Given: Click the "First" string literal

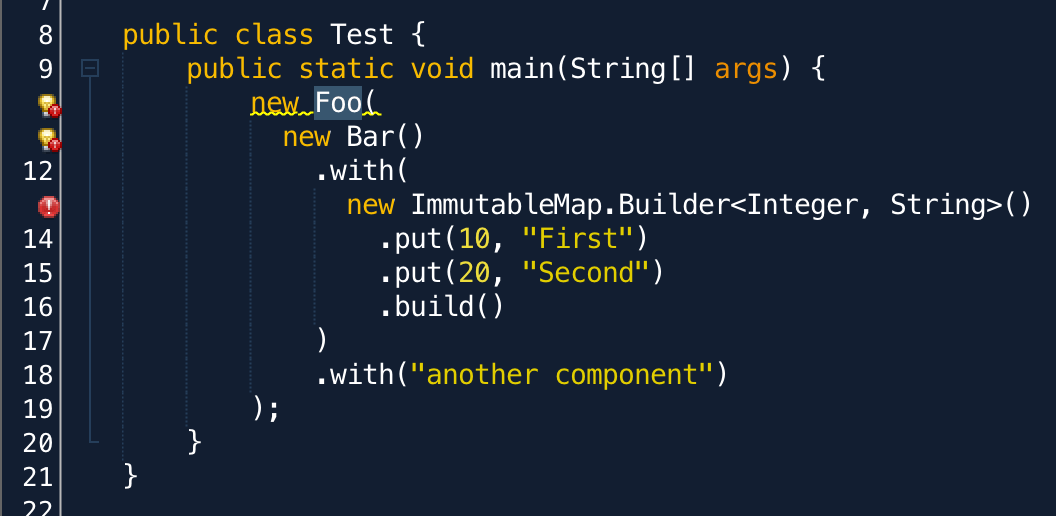Looking at the screenshot, I should point(579,238).
